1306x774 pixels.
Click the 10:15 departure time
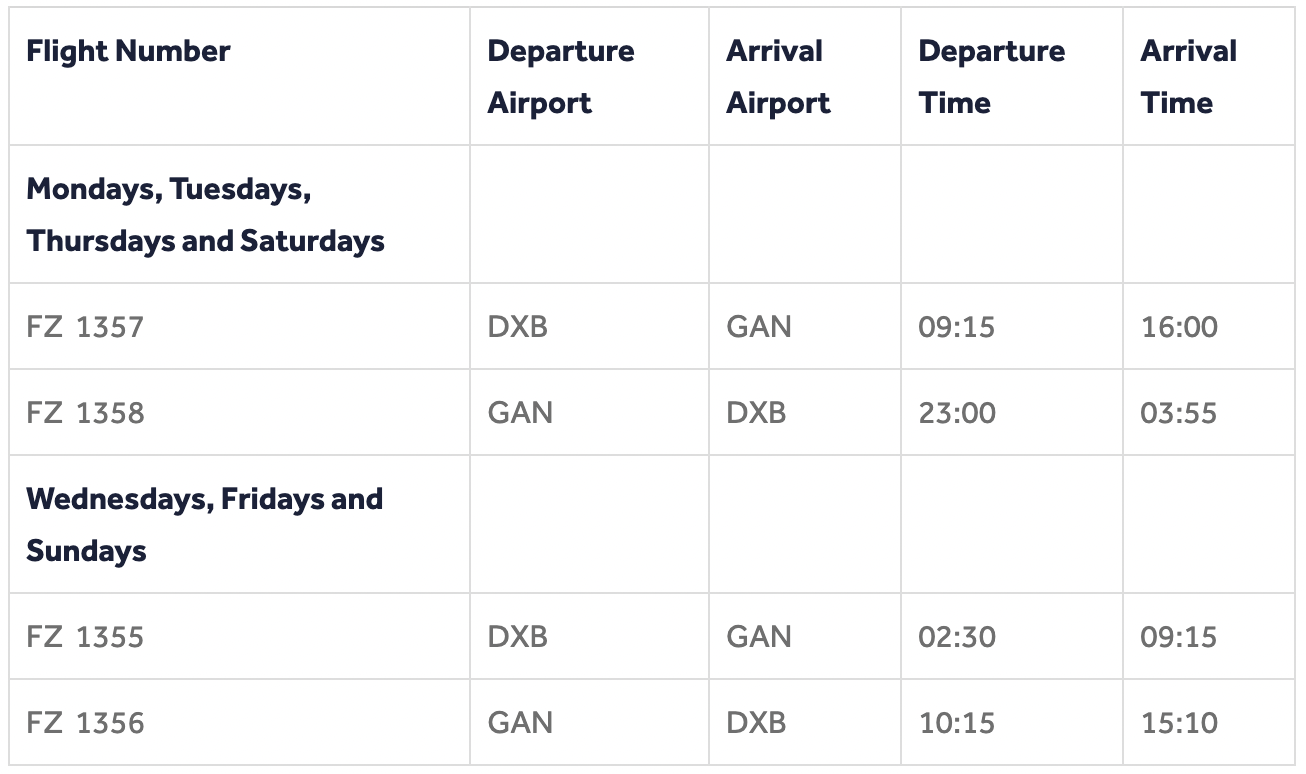coord(956,723)
